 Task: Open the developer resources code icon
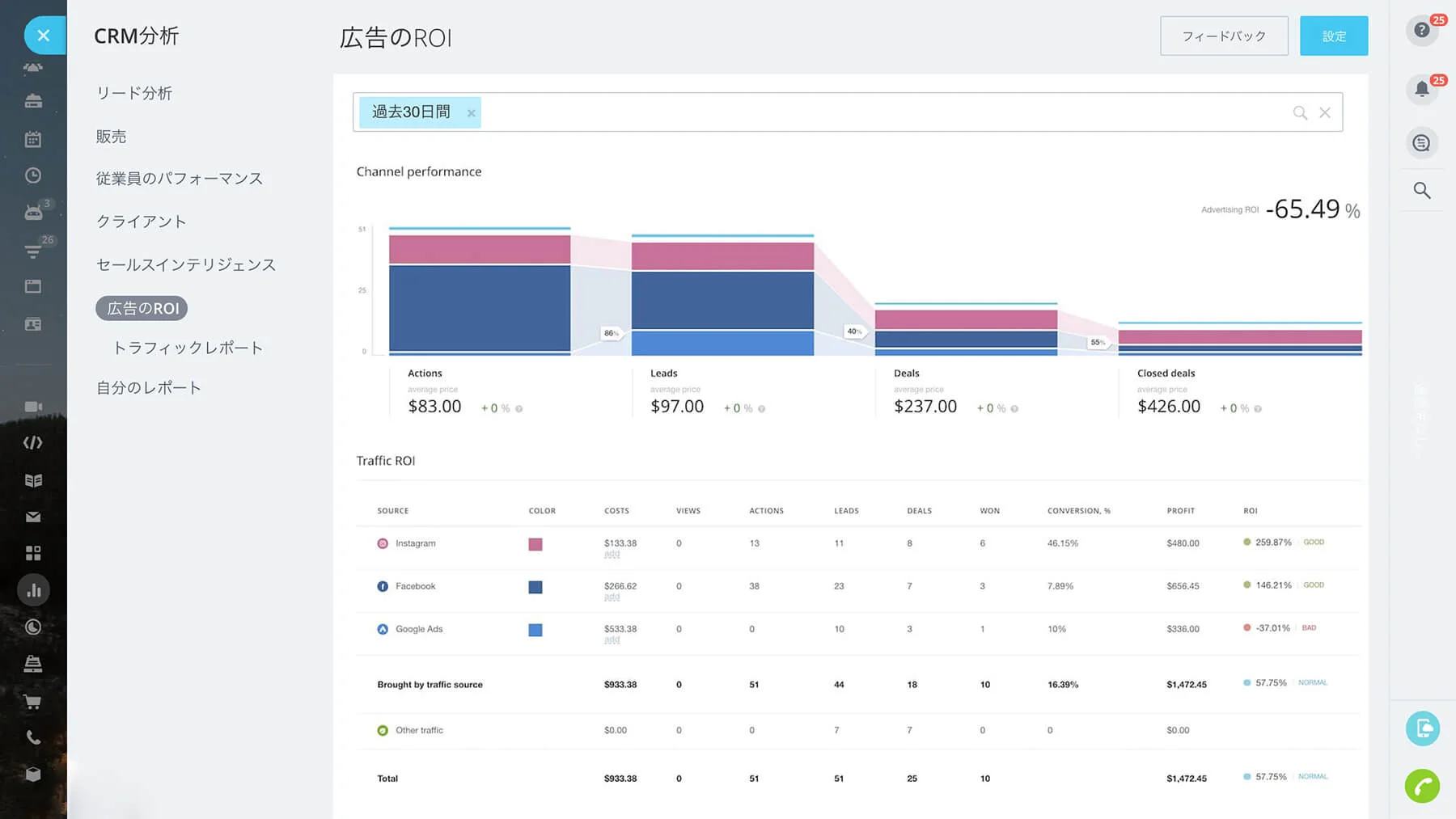click(32, 442)
